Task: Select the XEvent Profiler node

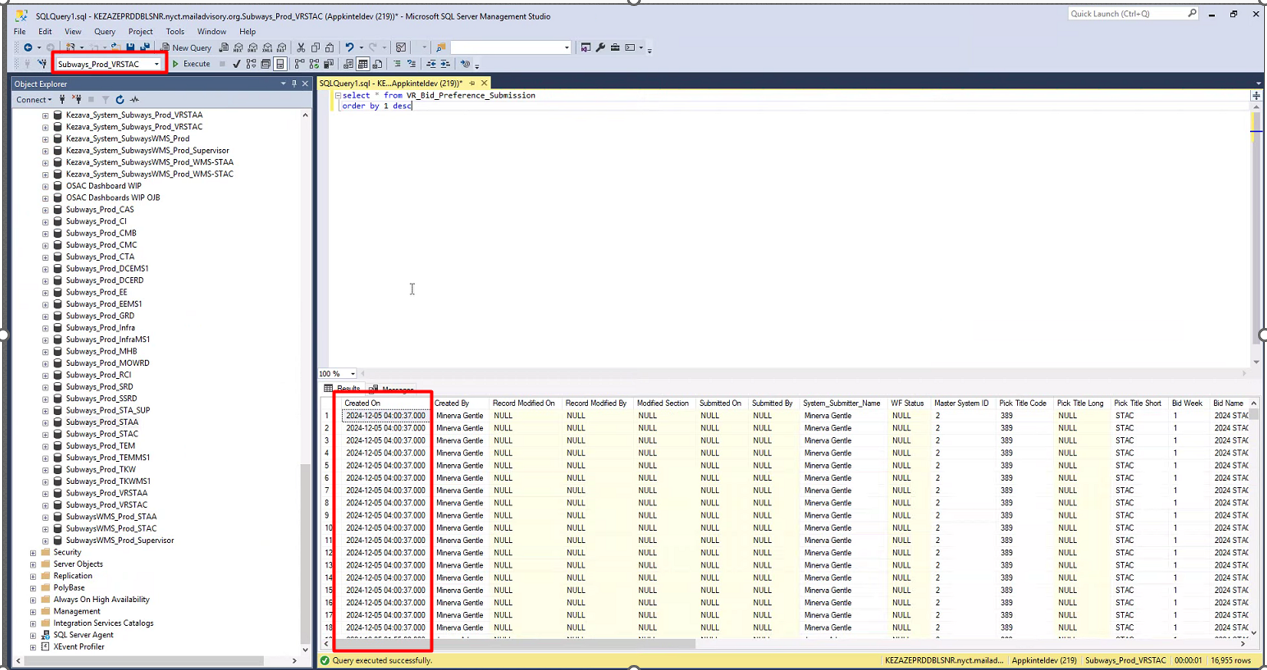Action: tap(79, 647)
